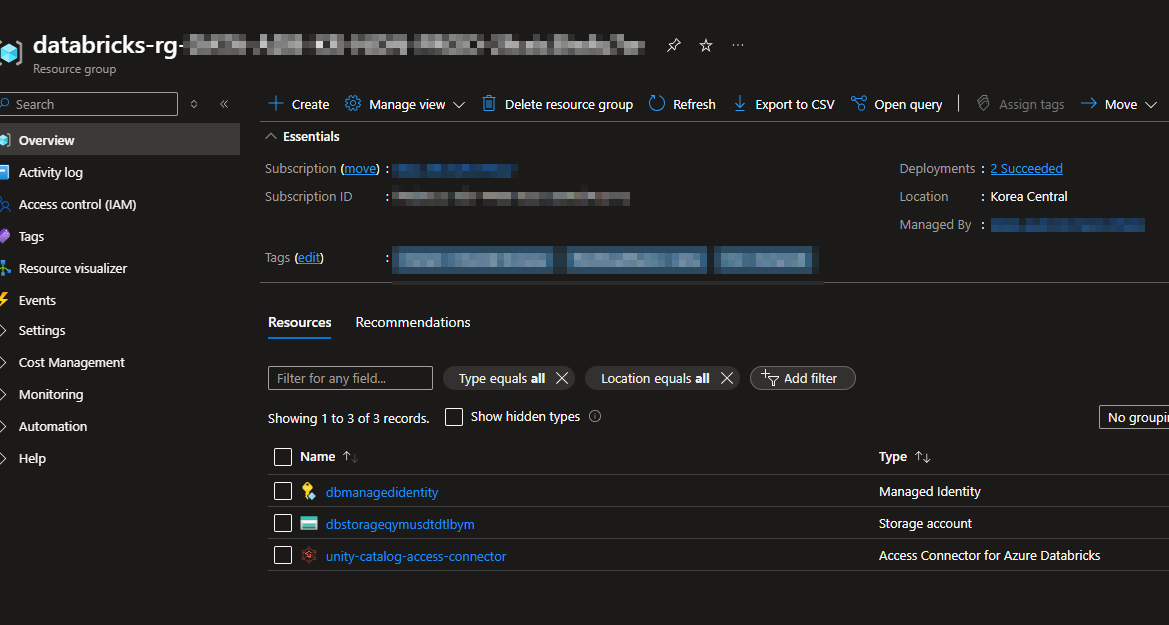This screenshot has width=1169, height=625.
Task: Remove the Location equals all filter
Action: click(x=727, y=378)
